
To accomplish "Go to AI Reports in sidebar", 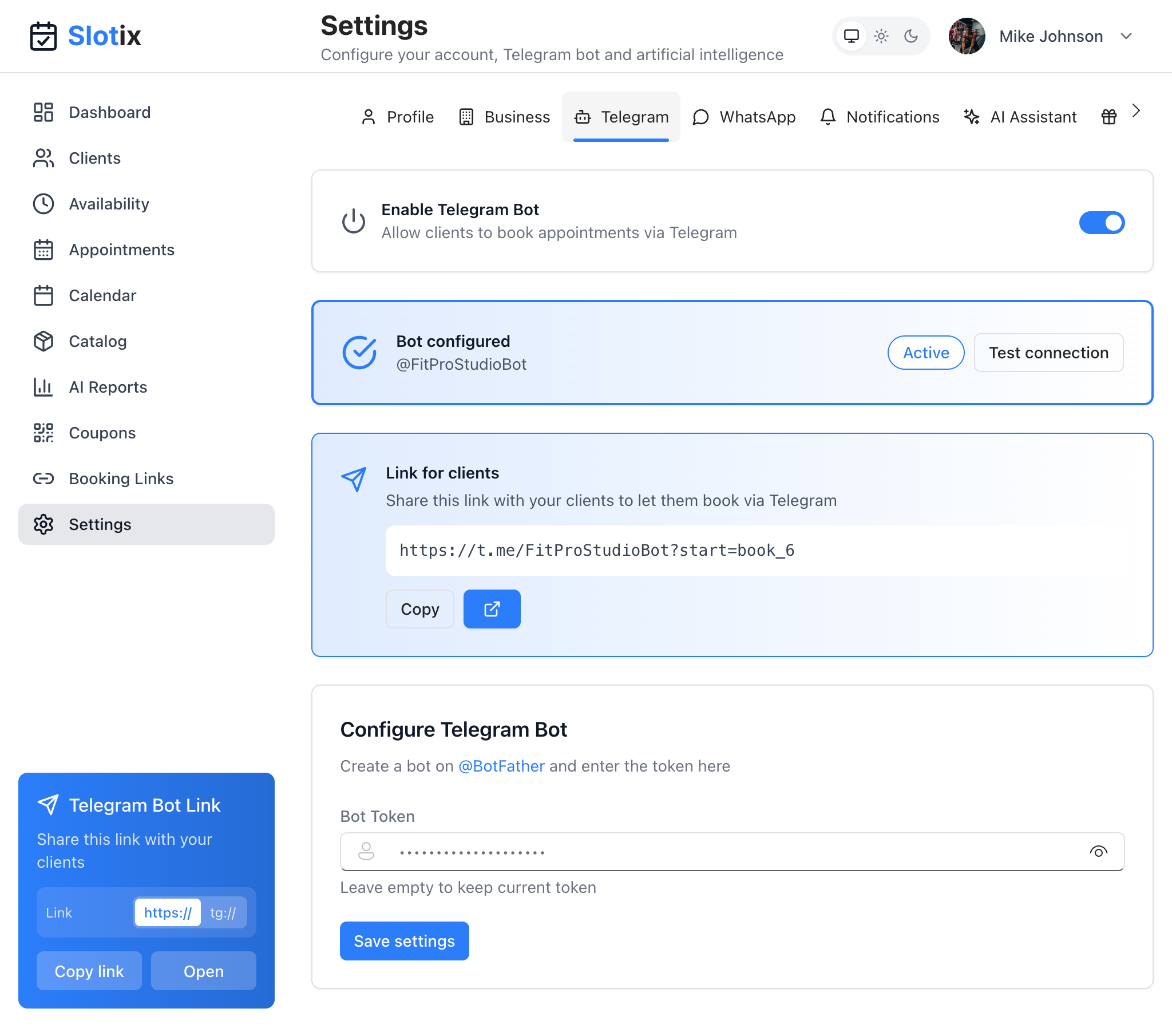I will pyautogui.click(x=108, y=386).
